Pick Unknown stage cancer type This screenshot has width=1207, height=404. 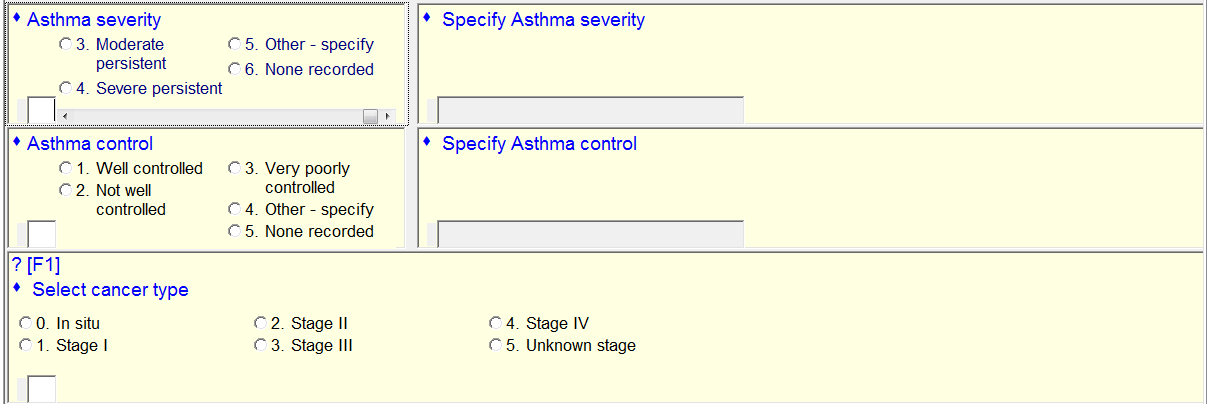pos(495,346)
